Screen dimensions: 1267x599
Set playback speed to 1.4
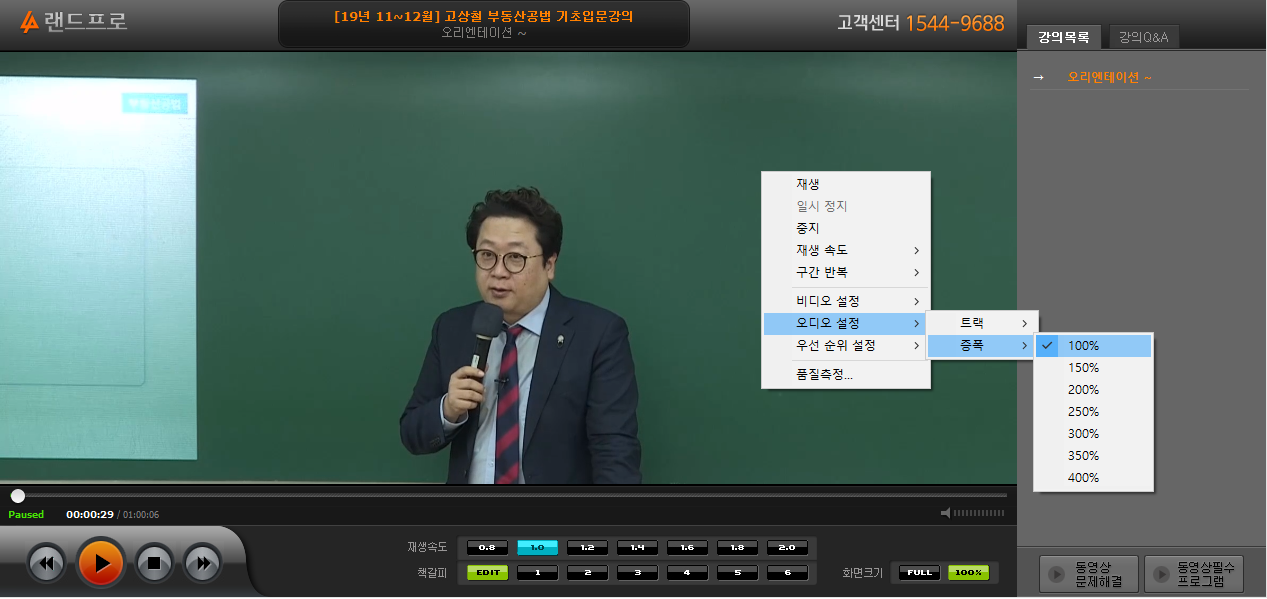click(x=637, y=548)
